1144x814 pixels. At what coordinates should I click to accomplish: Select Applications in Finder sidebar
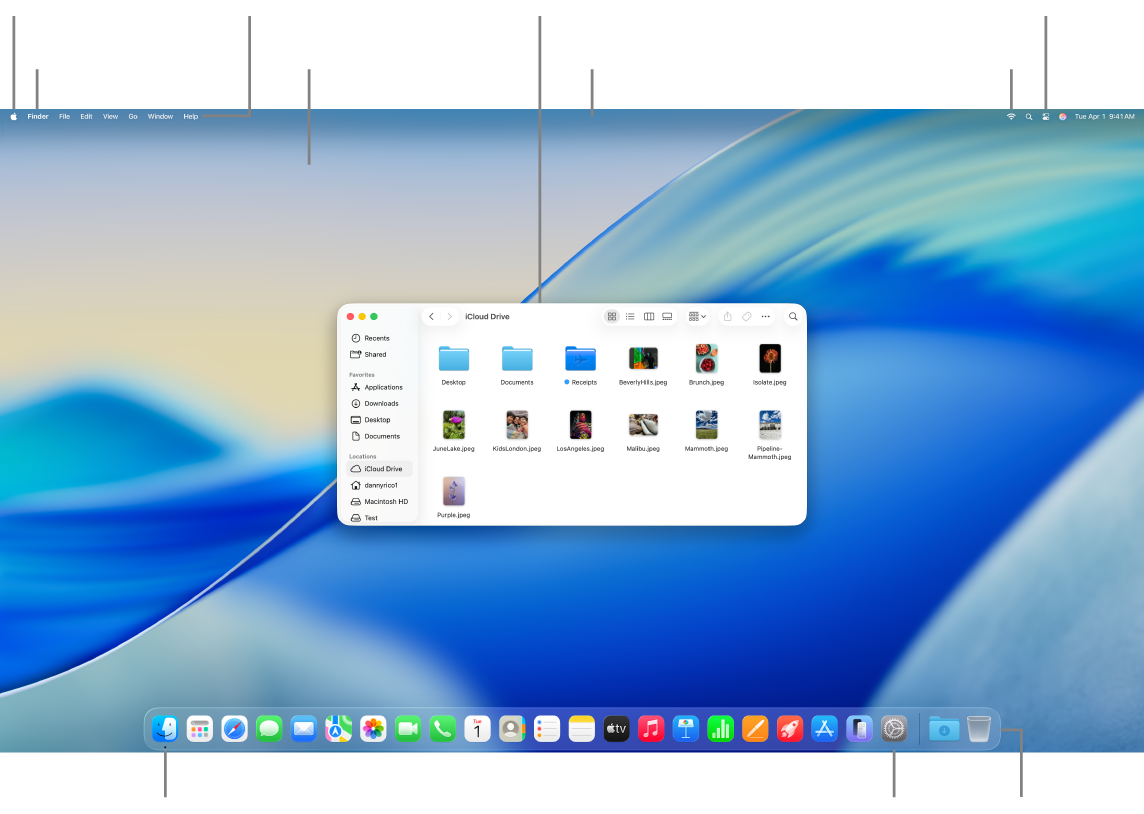(379, 387)
